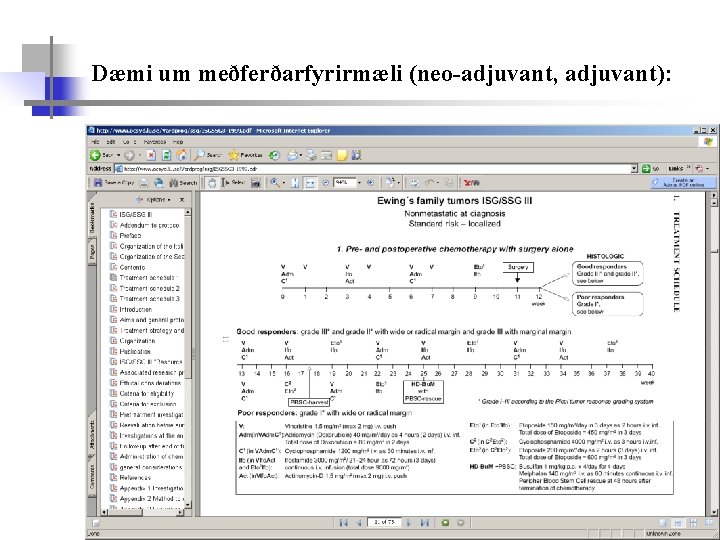Viewport: 720px width, 540px height.
Task: Click the IE Print icon
Action: pos(312,155)
